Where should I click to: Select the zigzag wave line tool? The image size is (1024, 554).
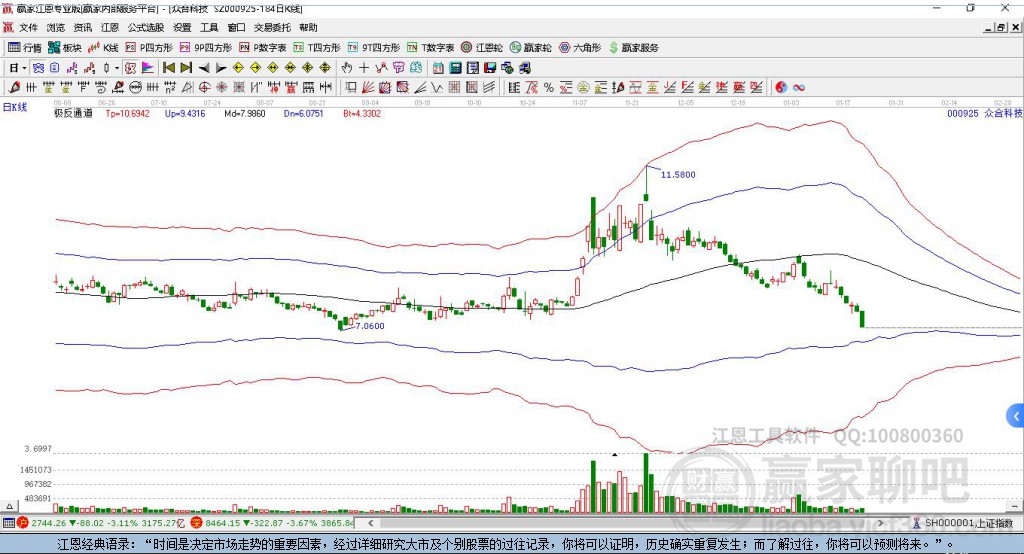437,88
